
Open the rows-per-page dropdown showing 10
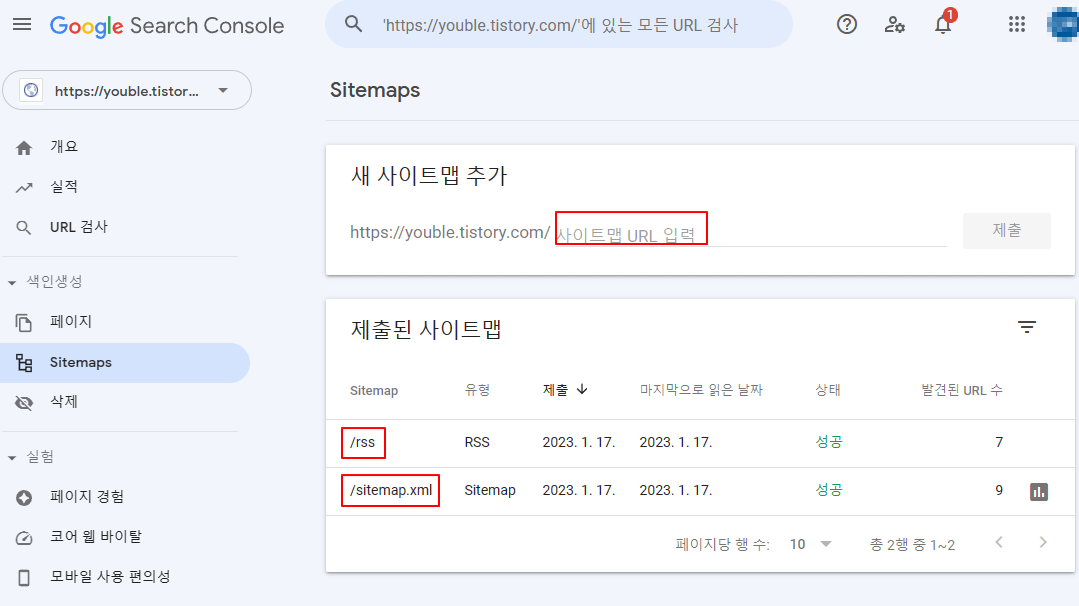tap(812, 543)
